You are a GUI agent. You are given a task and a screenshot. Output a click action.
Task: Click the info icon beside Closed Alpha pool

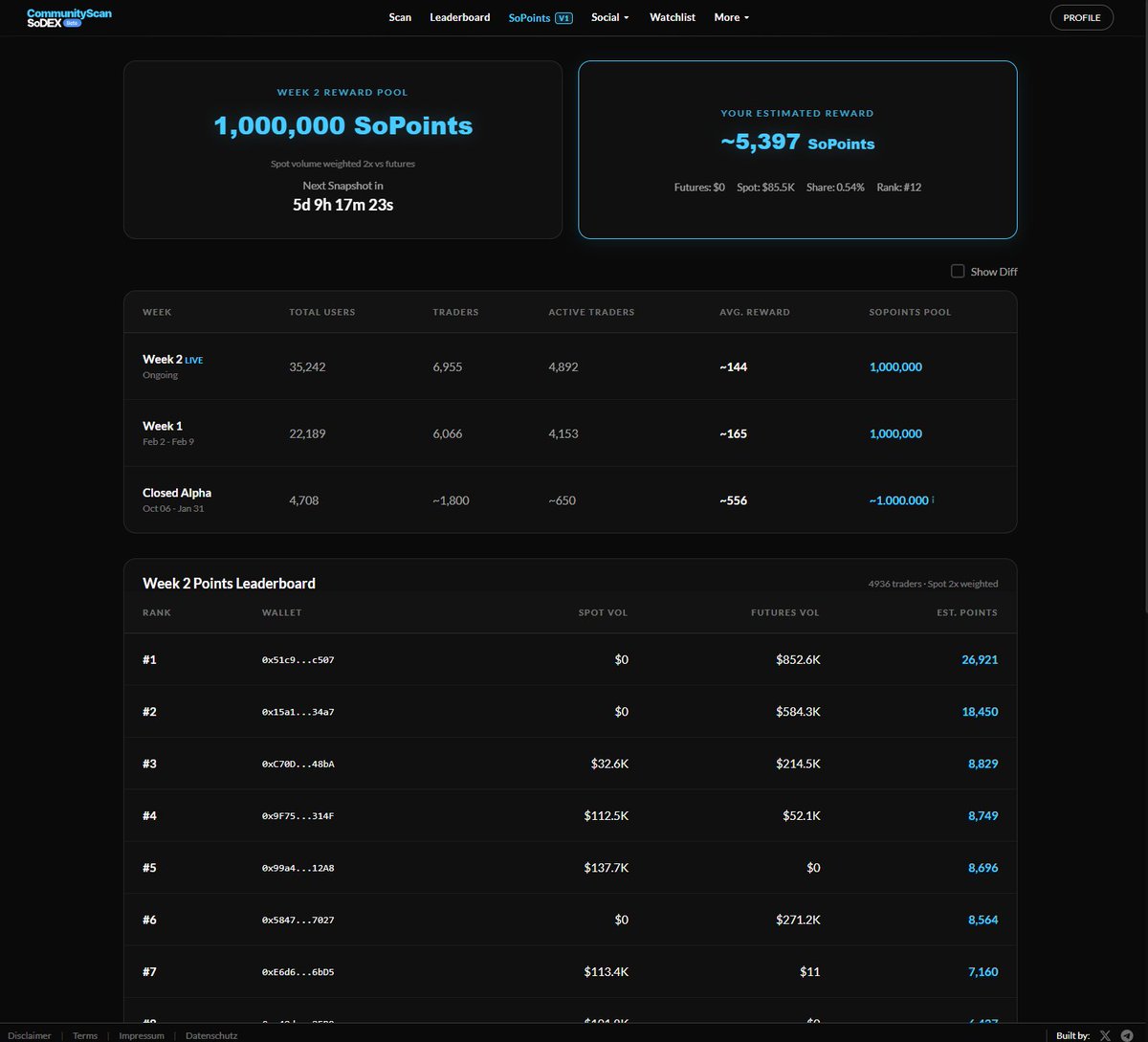pyautogui.click(x=933, y=500)
